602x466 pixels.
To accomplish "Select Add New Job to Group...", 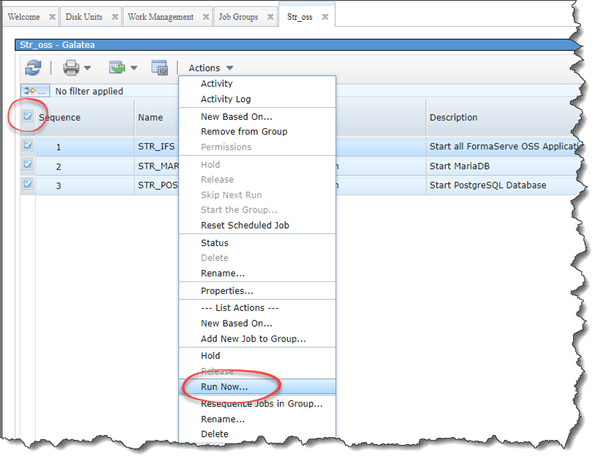I will (x=253, y=339).
